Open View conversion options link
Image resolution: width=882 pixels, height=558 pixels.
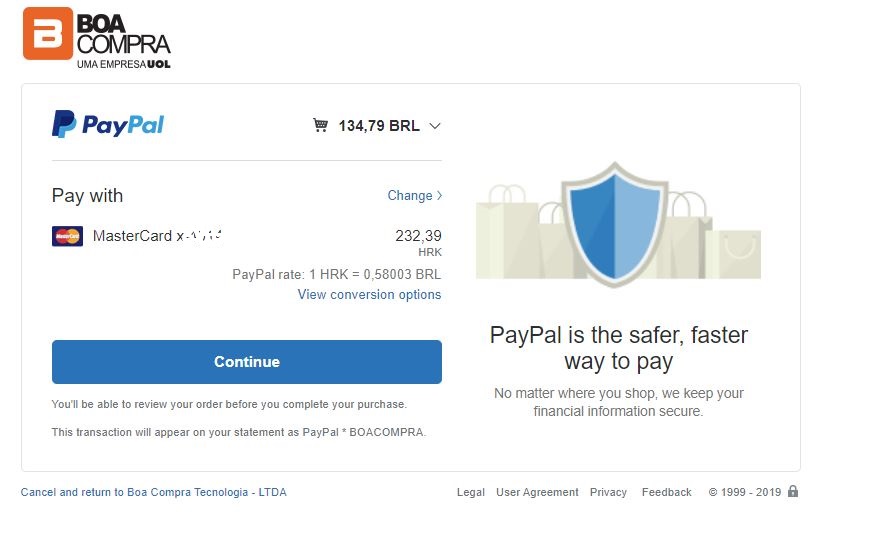click(369, 295)
